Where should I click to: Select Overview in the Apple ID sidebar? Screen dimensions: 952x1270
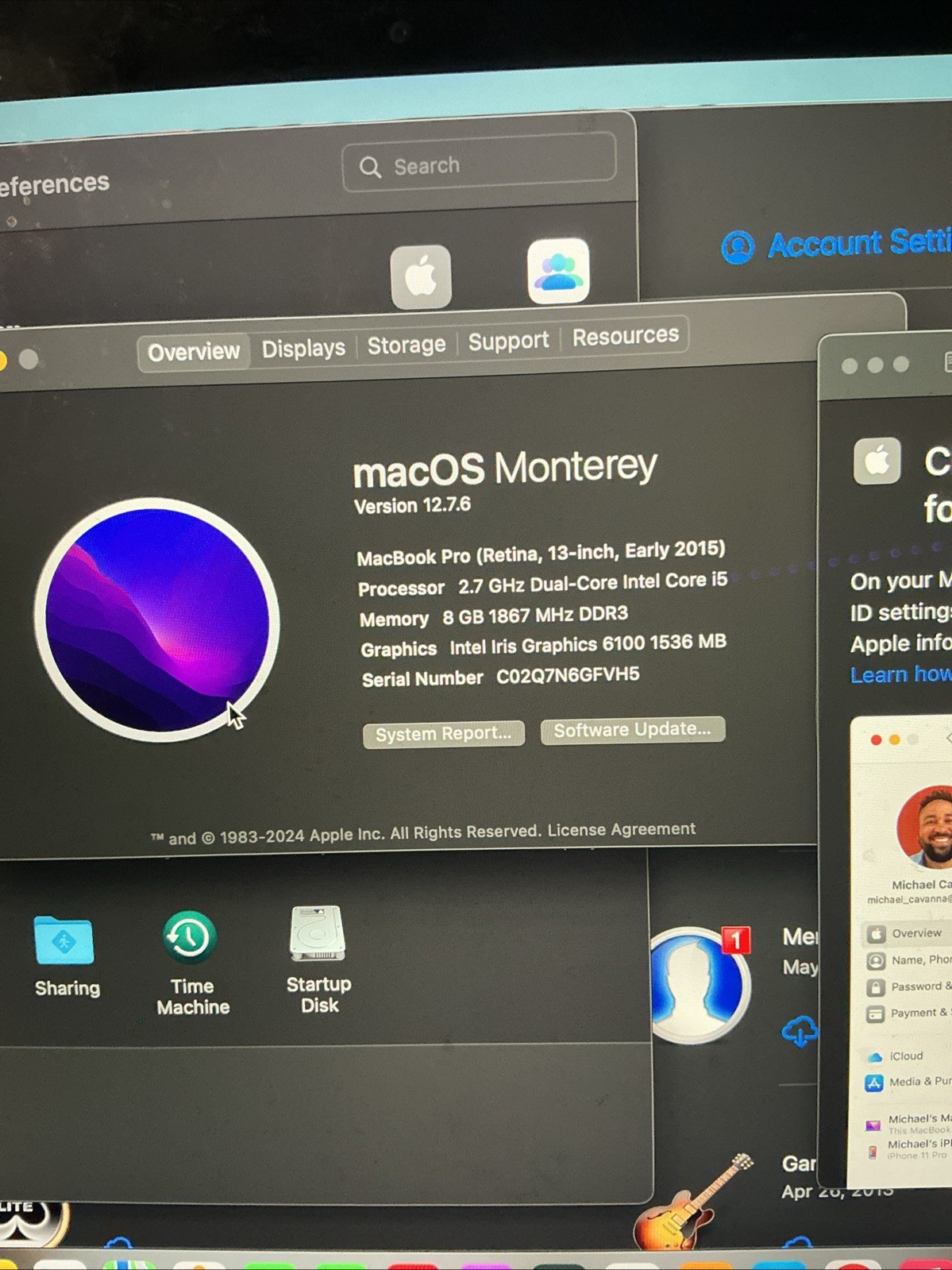pyautogui.click(x=908, y=933)
